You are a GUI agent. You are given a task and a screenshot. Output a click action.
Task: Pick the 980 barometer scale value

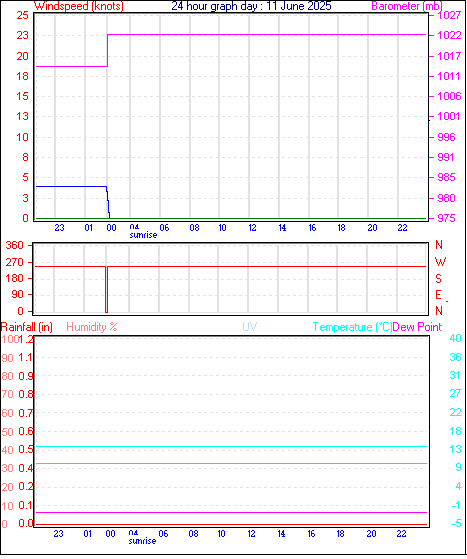click(446, 198)
